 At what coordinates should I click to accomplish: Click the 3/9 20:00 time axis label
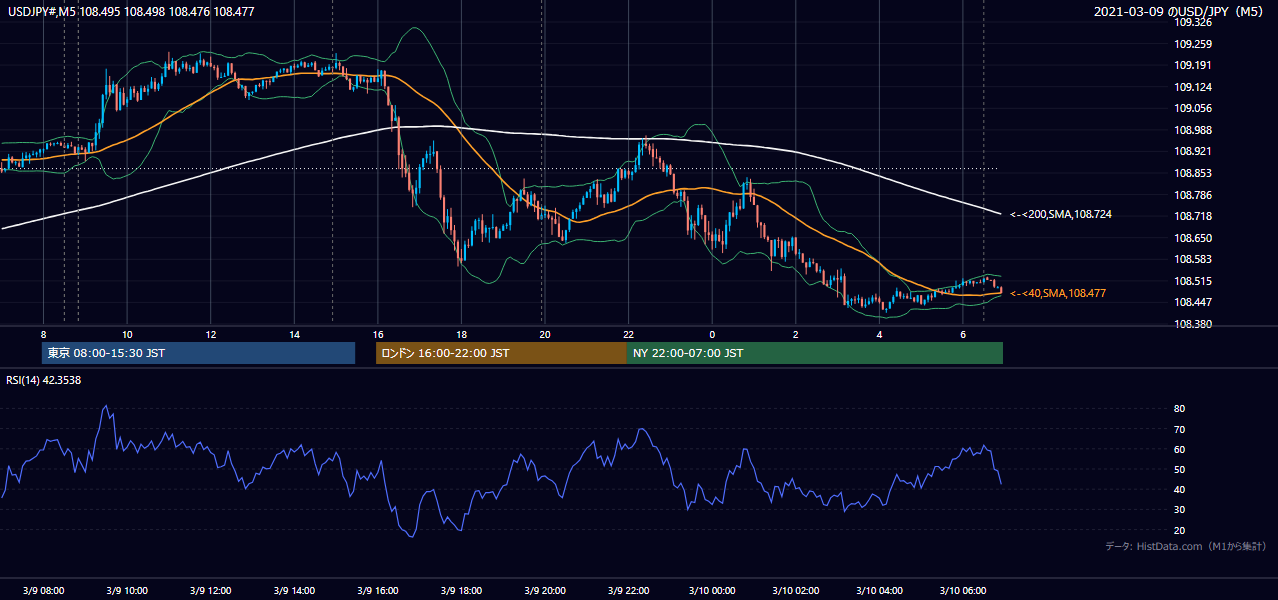545,590
